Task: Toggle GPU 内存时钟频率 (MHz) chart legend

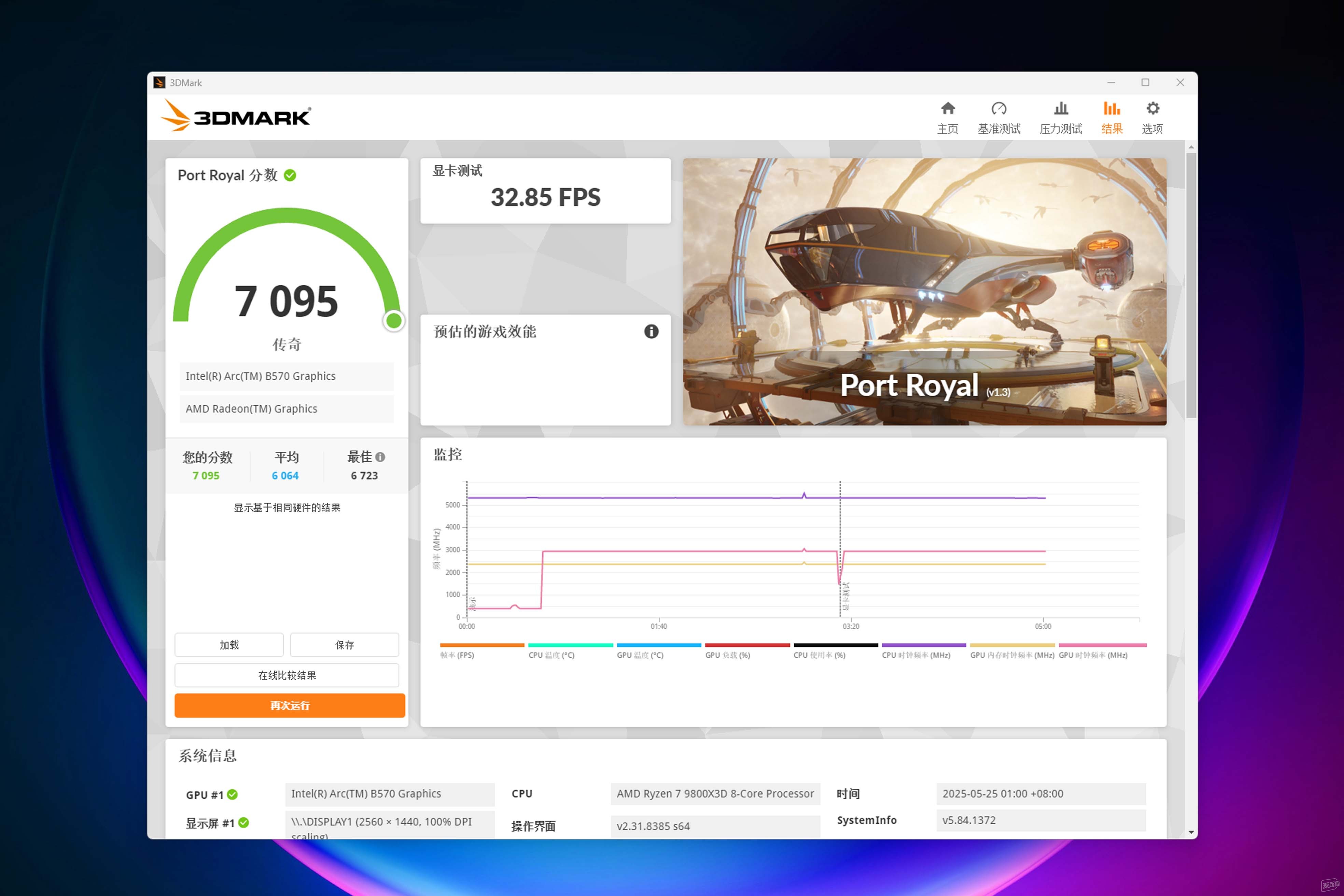Action: tap(1012, 651)
